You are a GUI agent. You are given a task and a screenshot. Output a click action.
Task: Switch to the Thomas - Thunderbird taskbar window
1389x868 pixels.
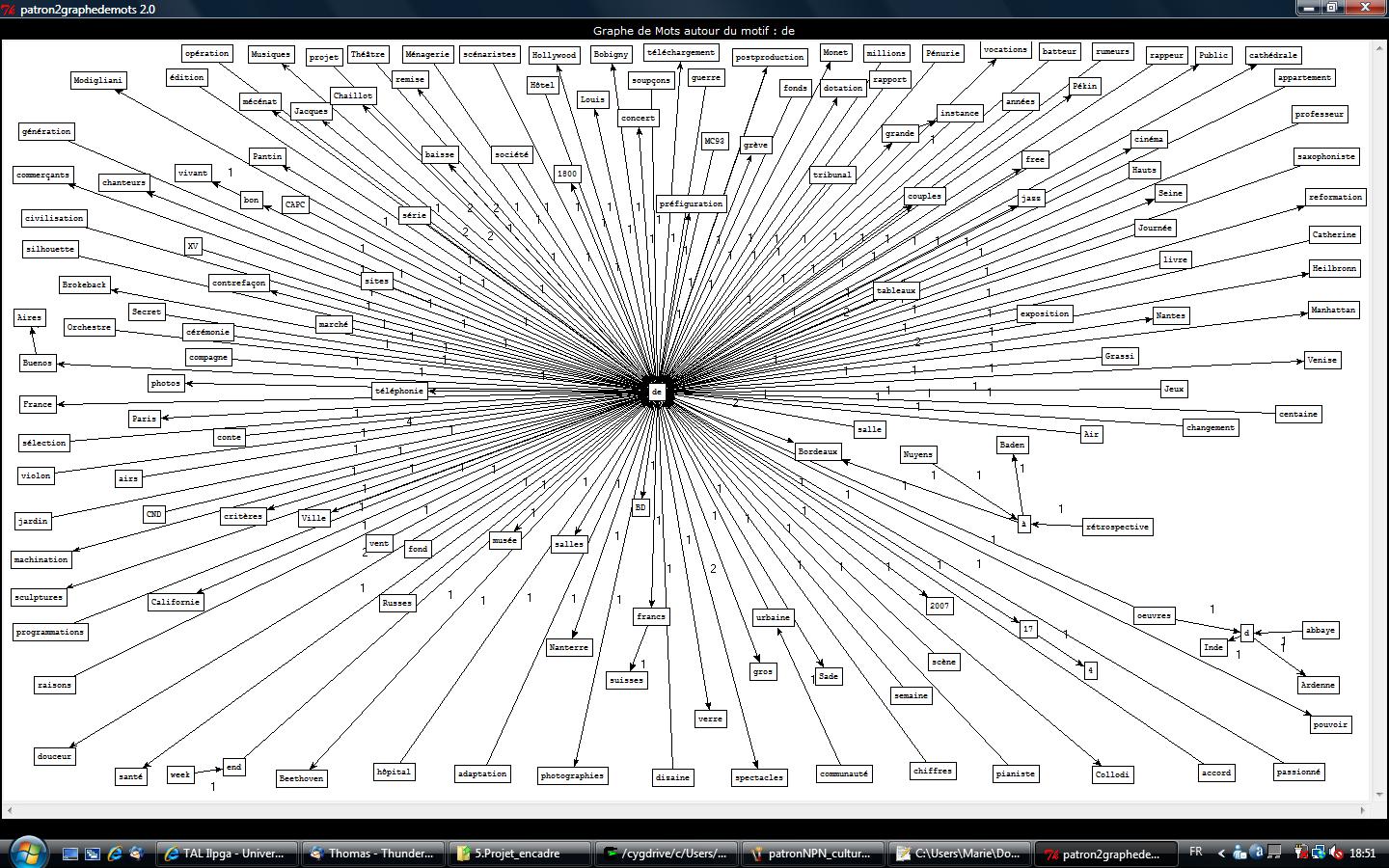point(373,854)
